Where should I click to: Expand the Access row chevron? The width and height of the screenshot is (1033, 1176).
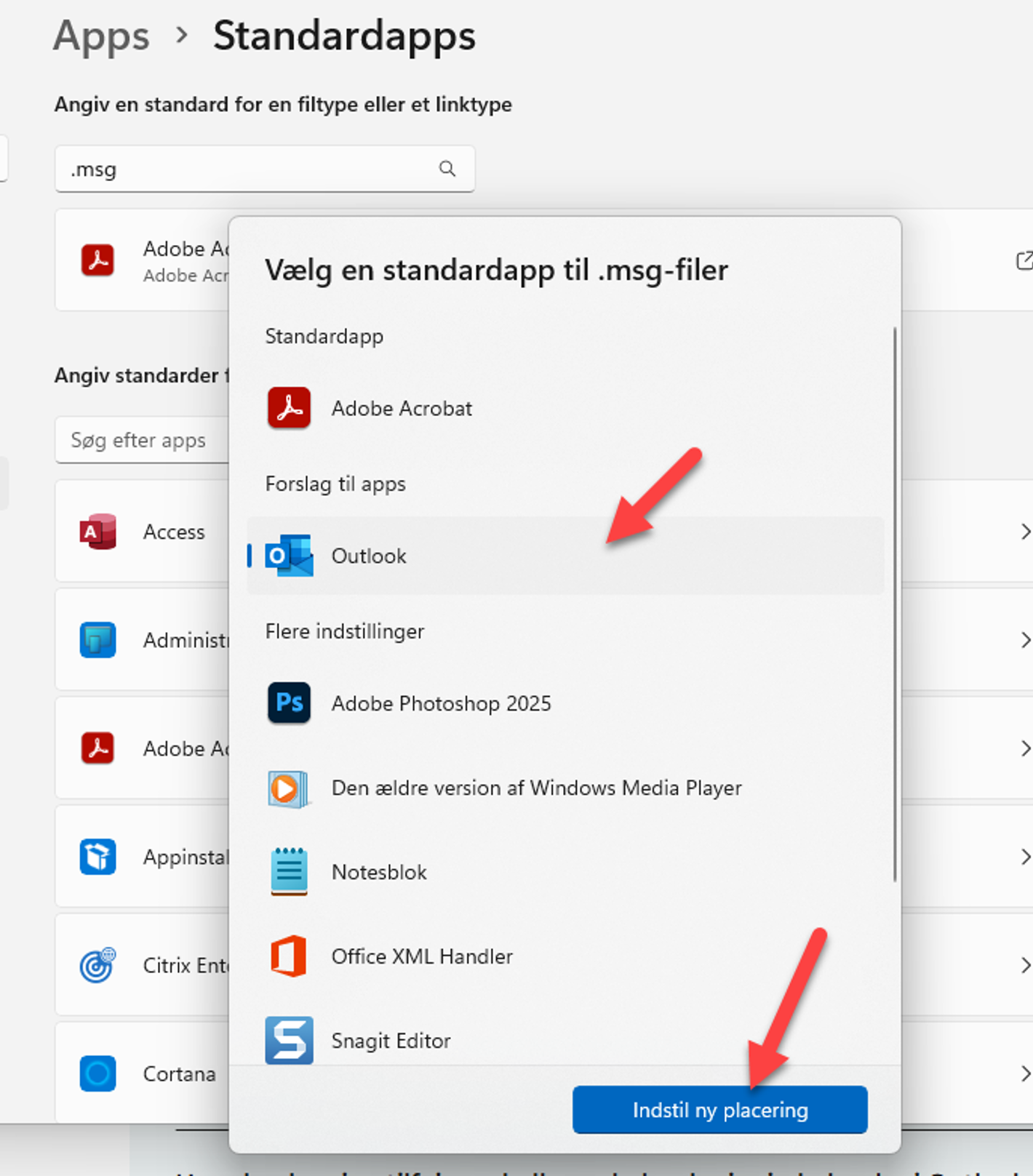coord(1025,532)
